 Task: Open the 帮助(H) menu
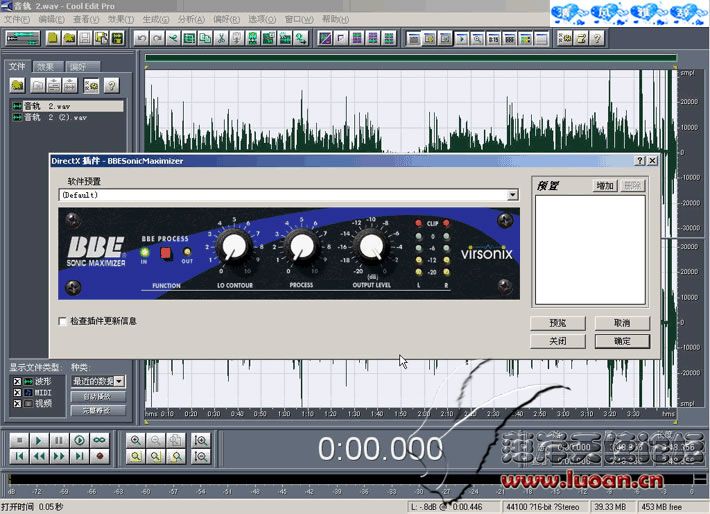coord(335,19)
